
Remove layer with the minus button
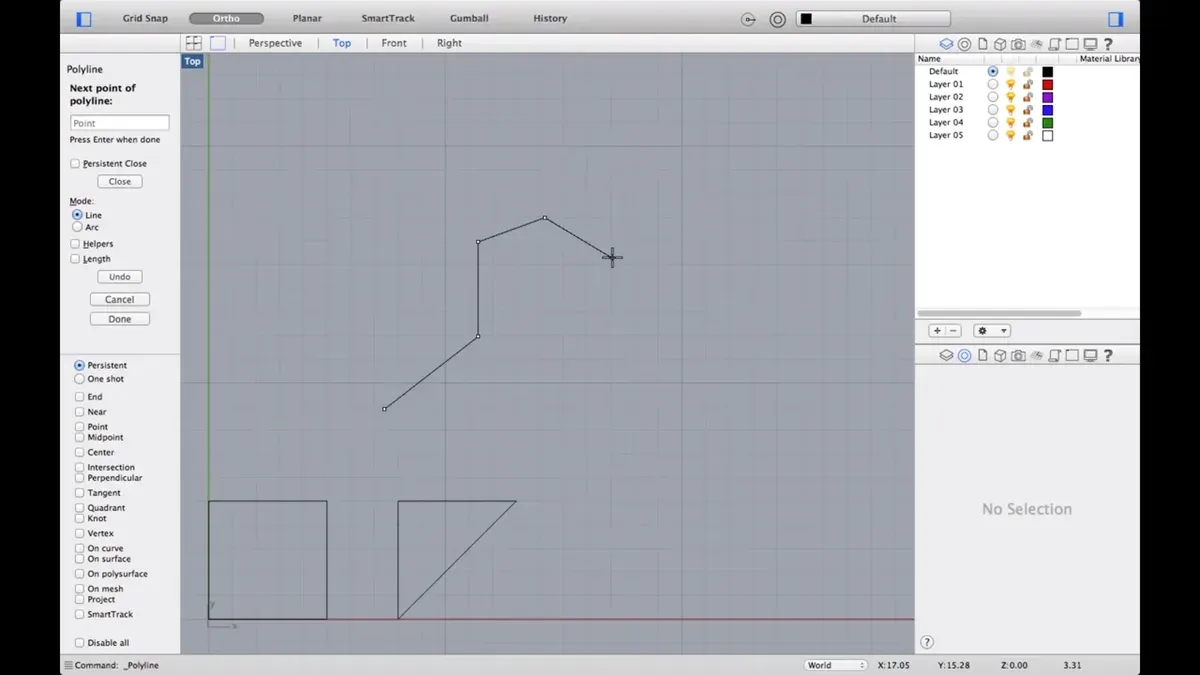click(953, 331)
